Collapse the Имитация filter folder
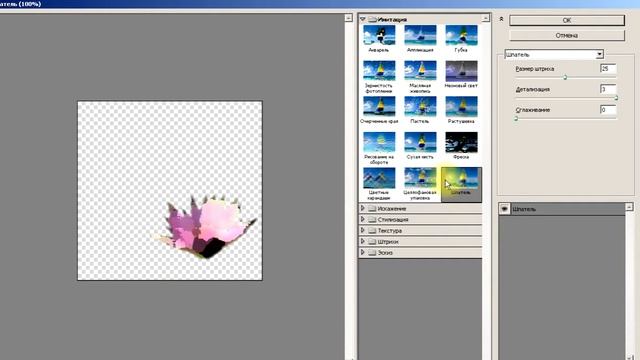Screen dimensions: 640x360 tap(362, 19)
